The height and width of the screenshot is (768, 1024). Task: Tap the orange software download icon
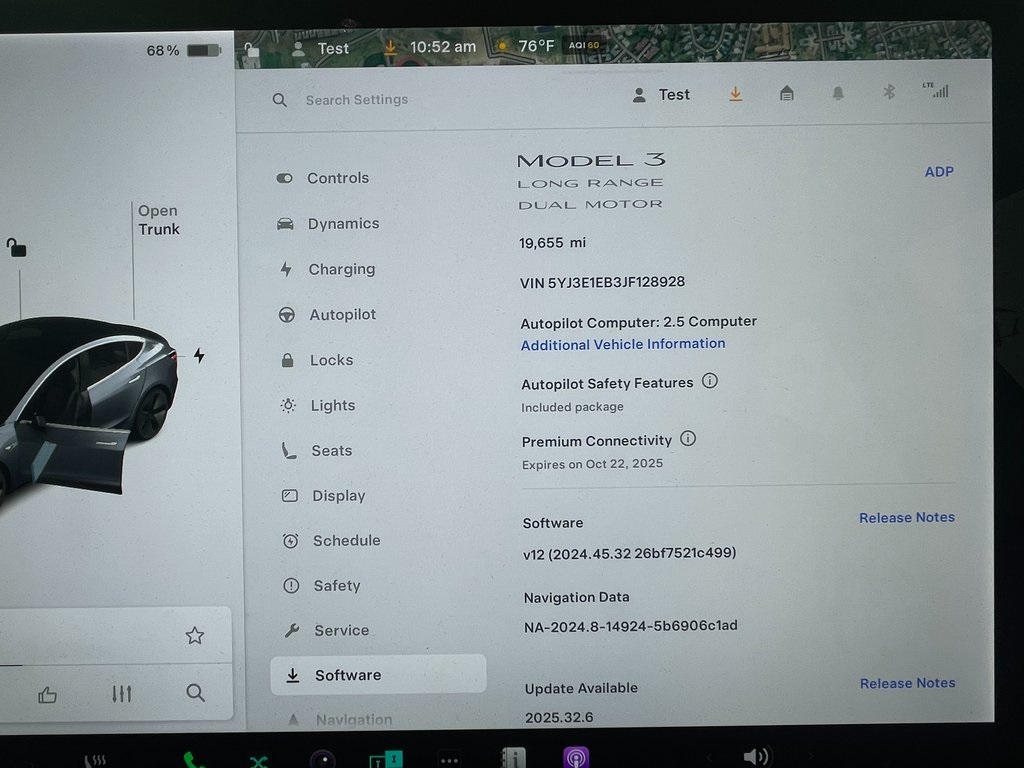[736, 94]
